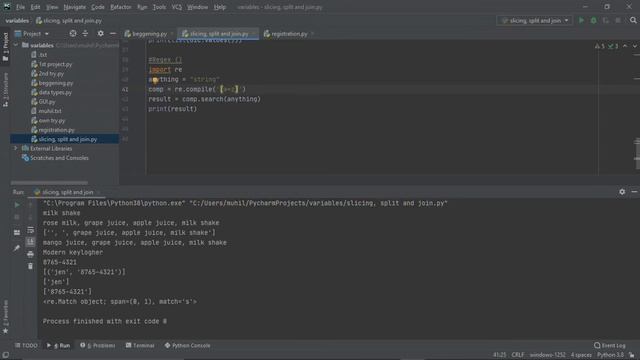This screenshot has width=640, height=360.
Task: Click windows-1252 encoding in status bar
Action: (x=548, y=355)
